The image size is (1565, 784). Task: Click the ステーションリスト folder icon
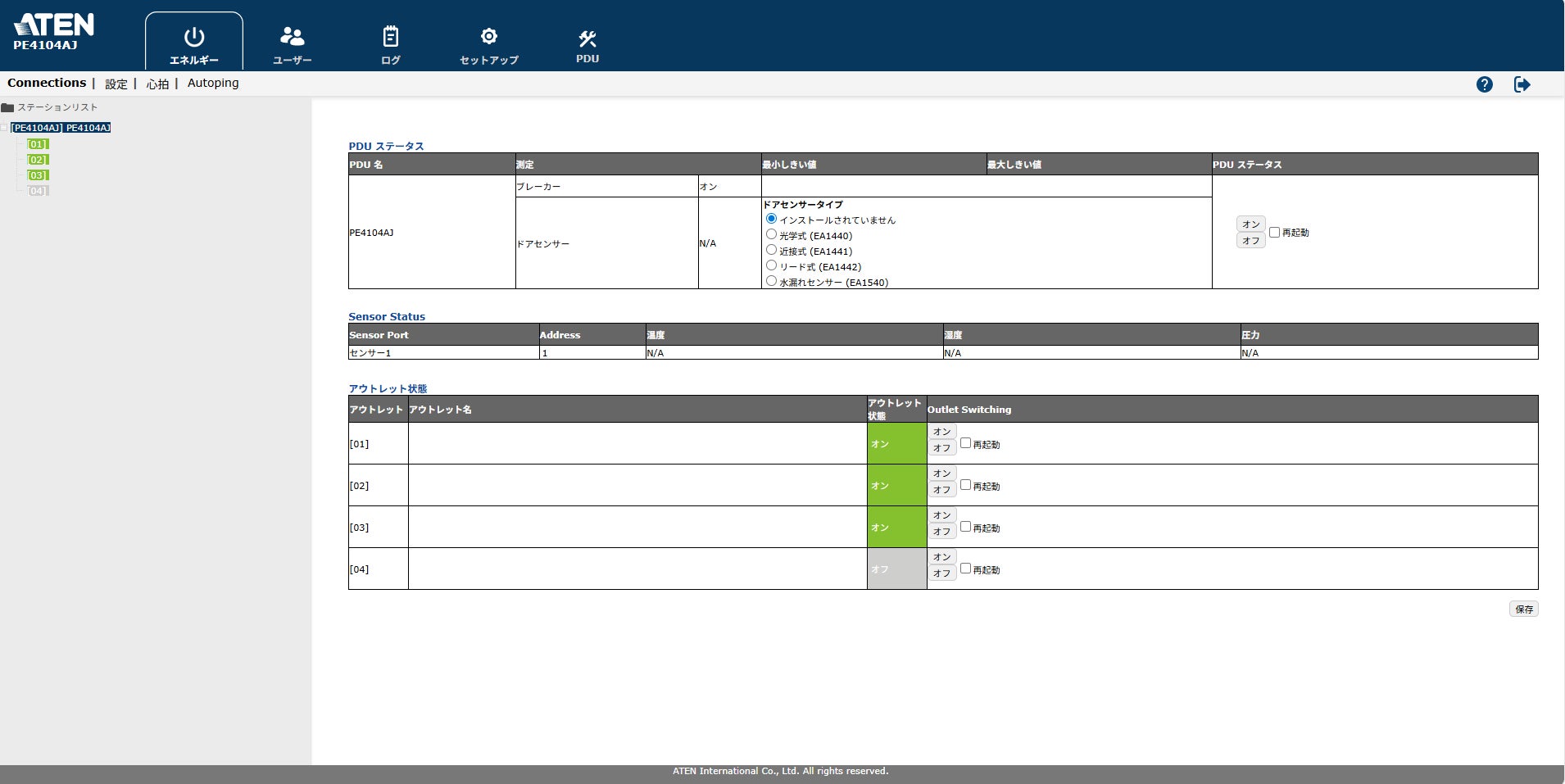pos(7,107)
